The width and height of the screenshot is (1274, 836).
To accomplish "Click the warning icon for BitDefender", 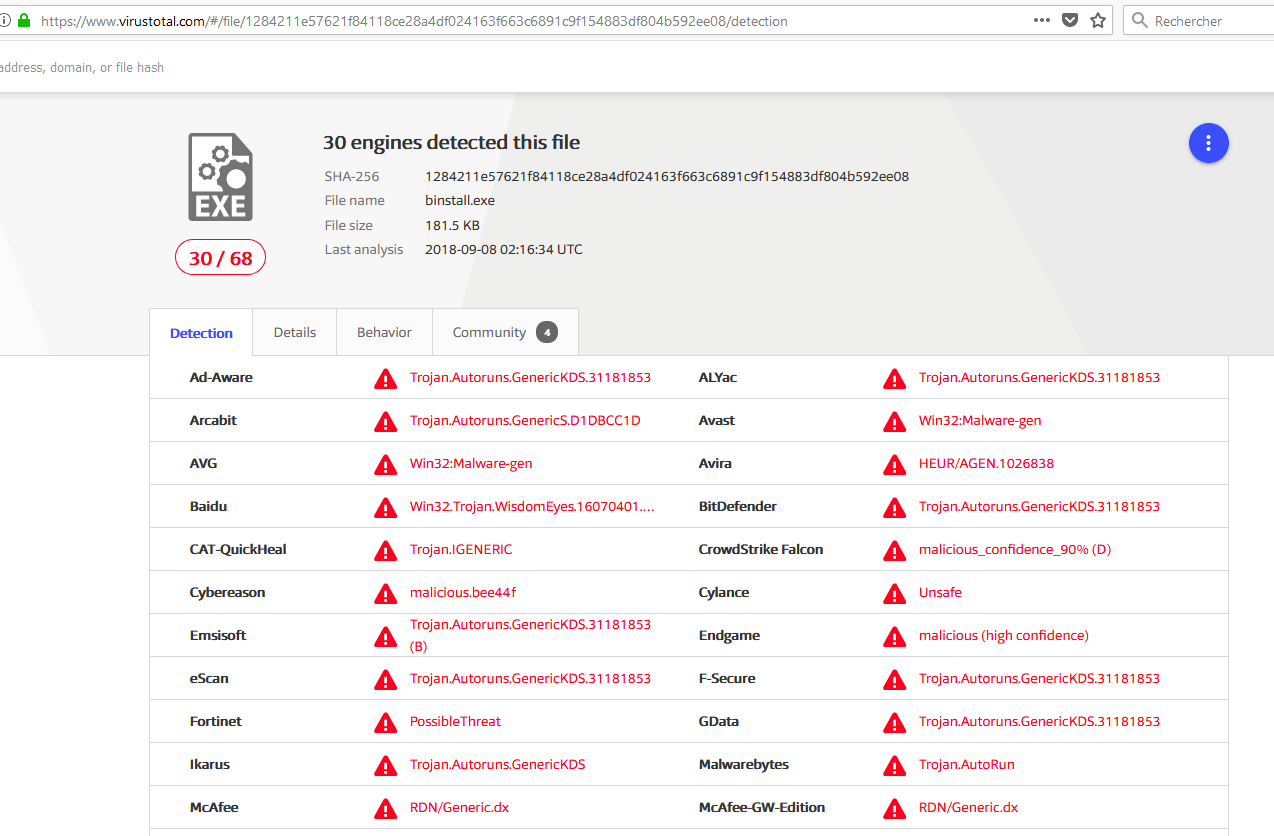I will click(x=894, y=507).
